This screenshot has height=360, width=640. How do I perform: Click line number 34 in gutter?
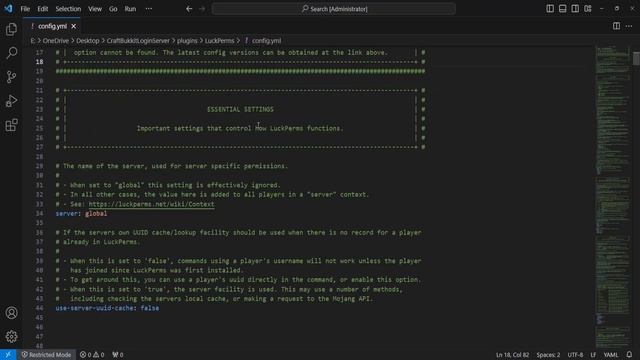click(x=39, y=213)
